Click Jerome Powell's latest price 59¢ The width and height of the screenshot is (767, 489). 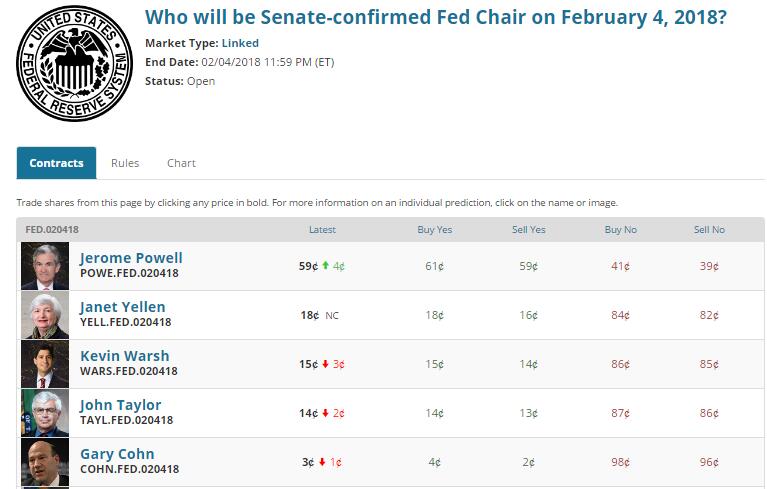(308, 266)
